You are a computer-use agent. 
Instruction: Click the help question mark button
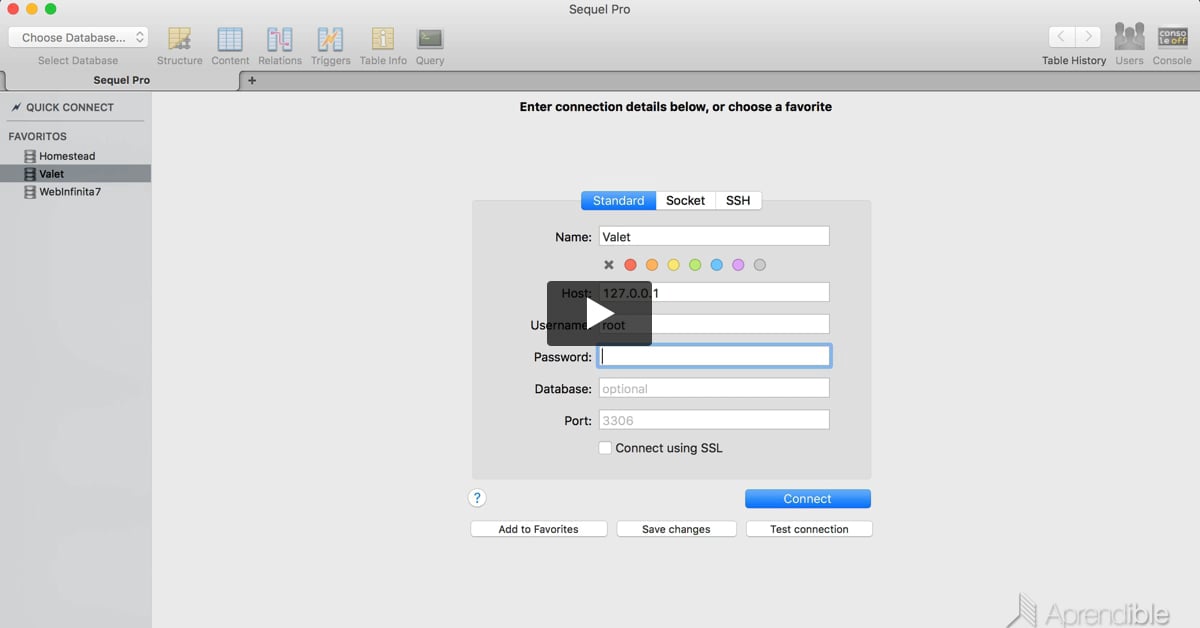(477, 498)
